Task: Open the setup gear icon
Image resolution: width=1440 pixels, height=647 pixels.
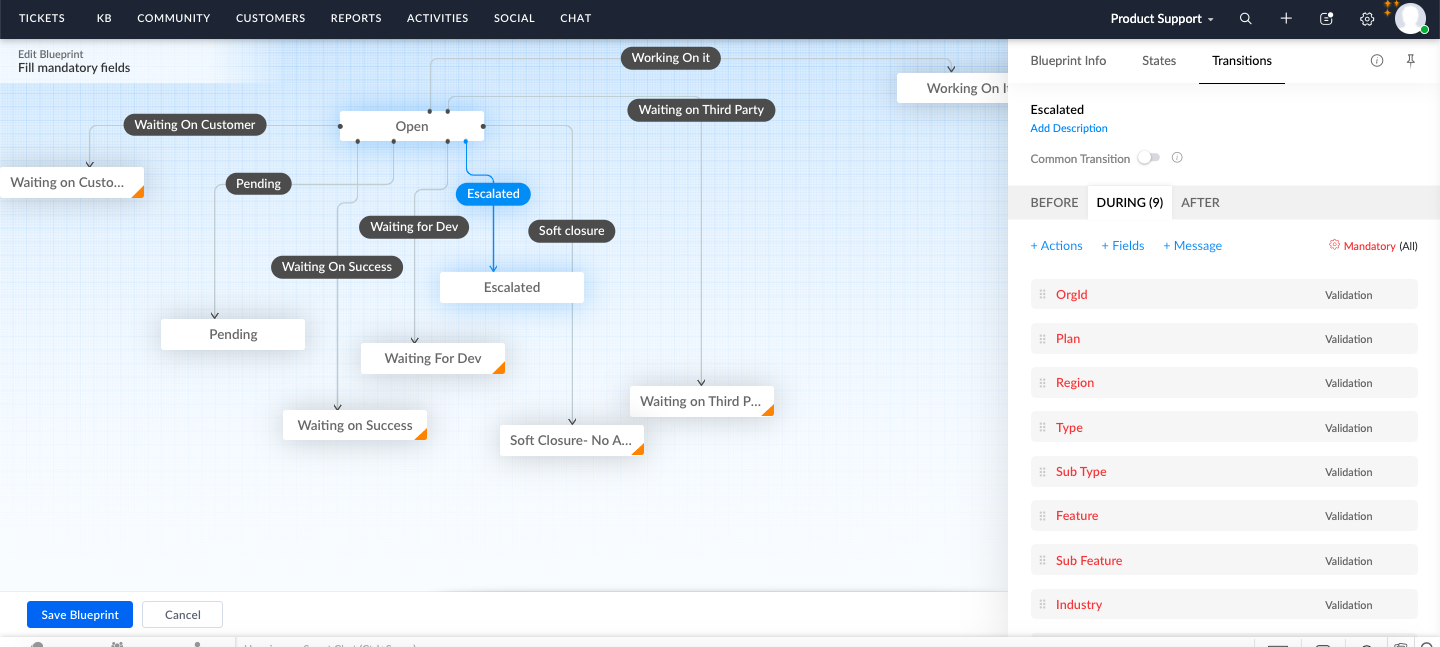Action: click(x=1367, y=18)
